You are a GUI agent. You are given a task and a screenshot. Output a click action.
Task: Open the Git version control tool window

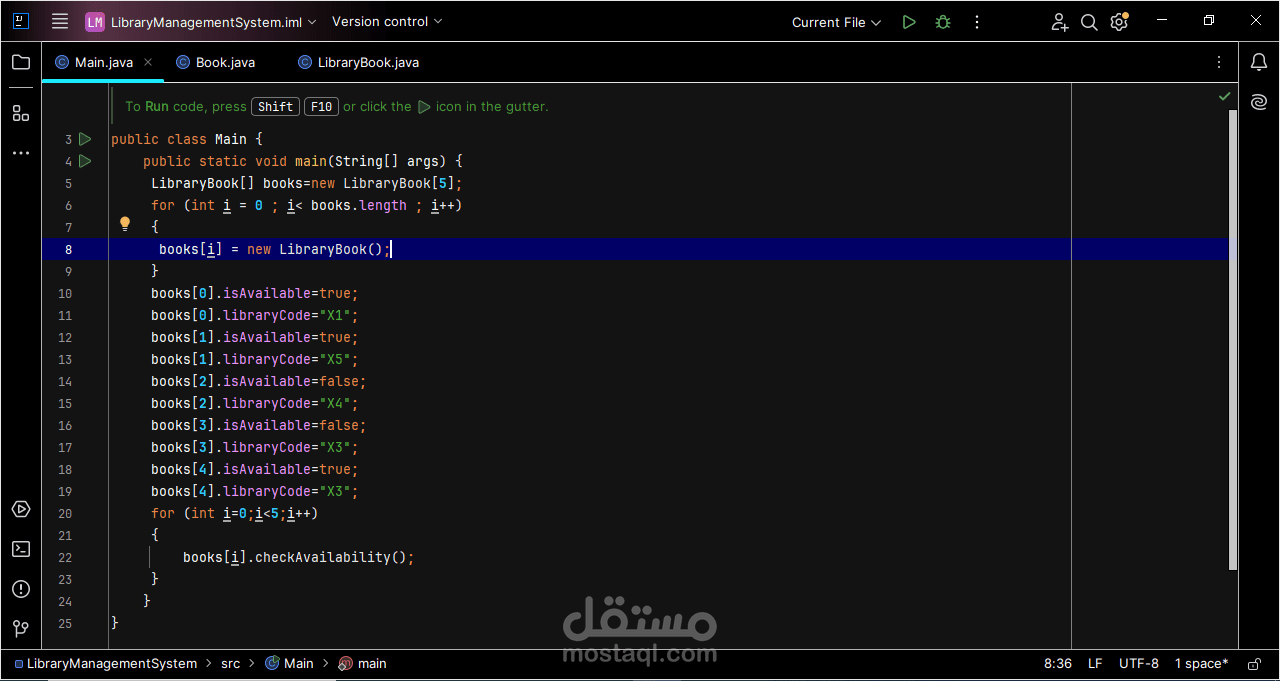pos(21,629)
